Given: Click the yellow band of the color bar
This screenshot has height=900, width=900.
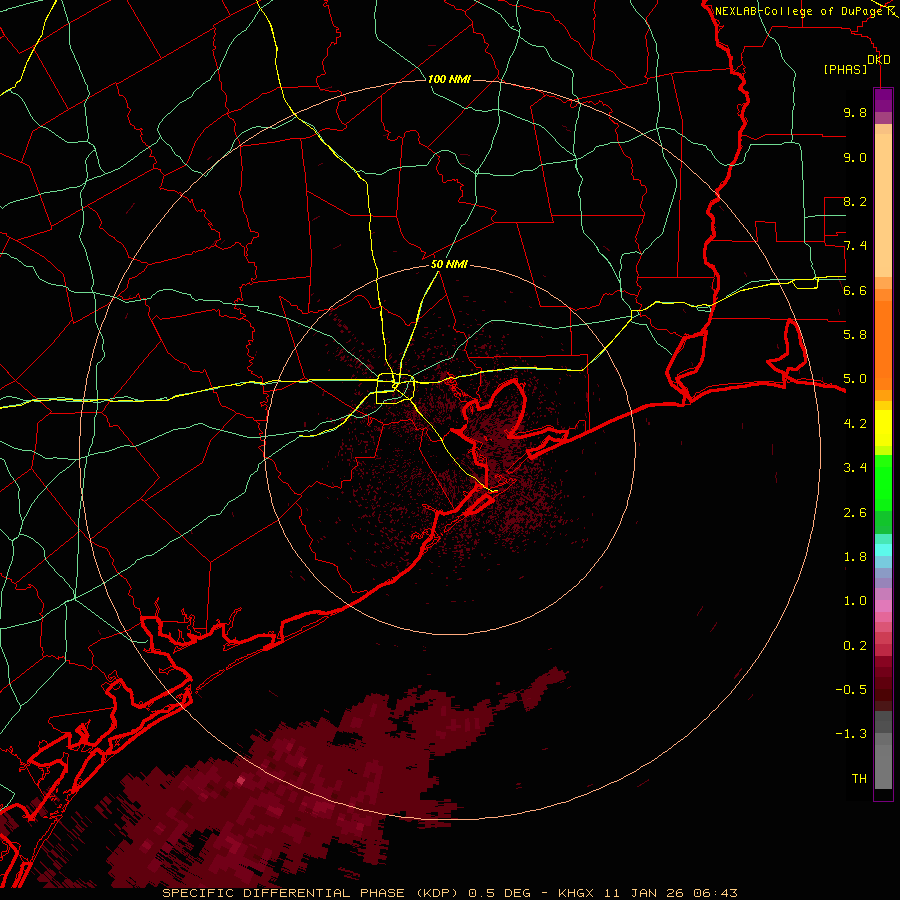Looking at the screenshot, I should [883, 428].
